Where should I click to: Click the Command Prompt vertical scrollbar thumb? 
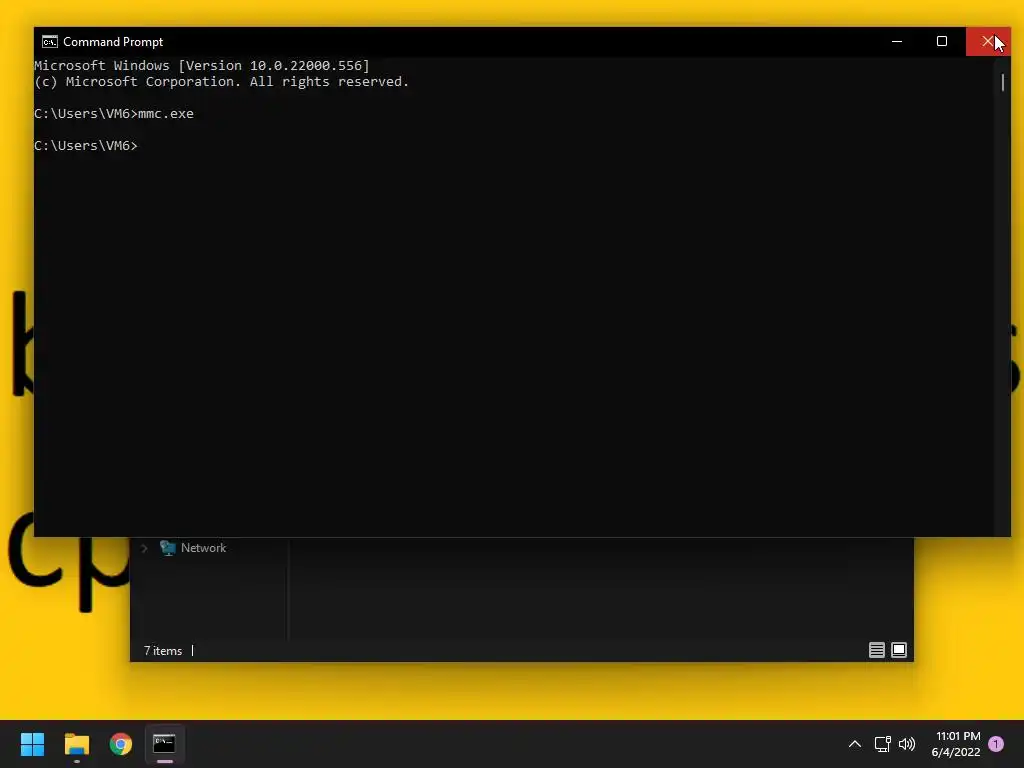click(1002, 82)
